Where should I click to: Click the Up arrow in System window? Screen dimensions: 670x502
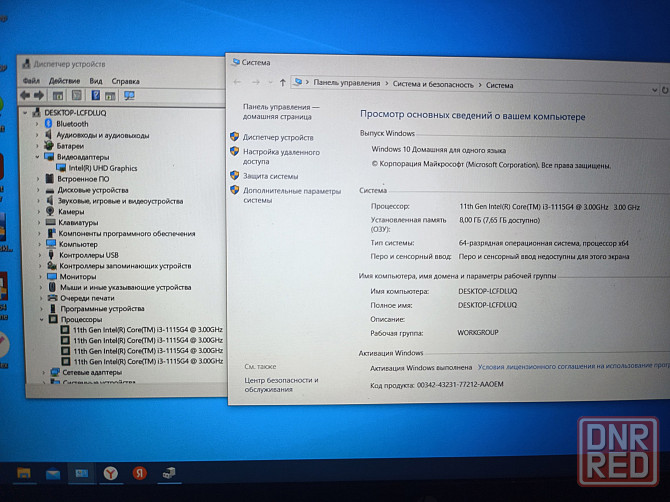pos(282,82)
